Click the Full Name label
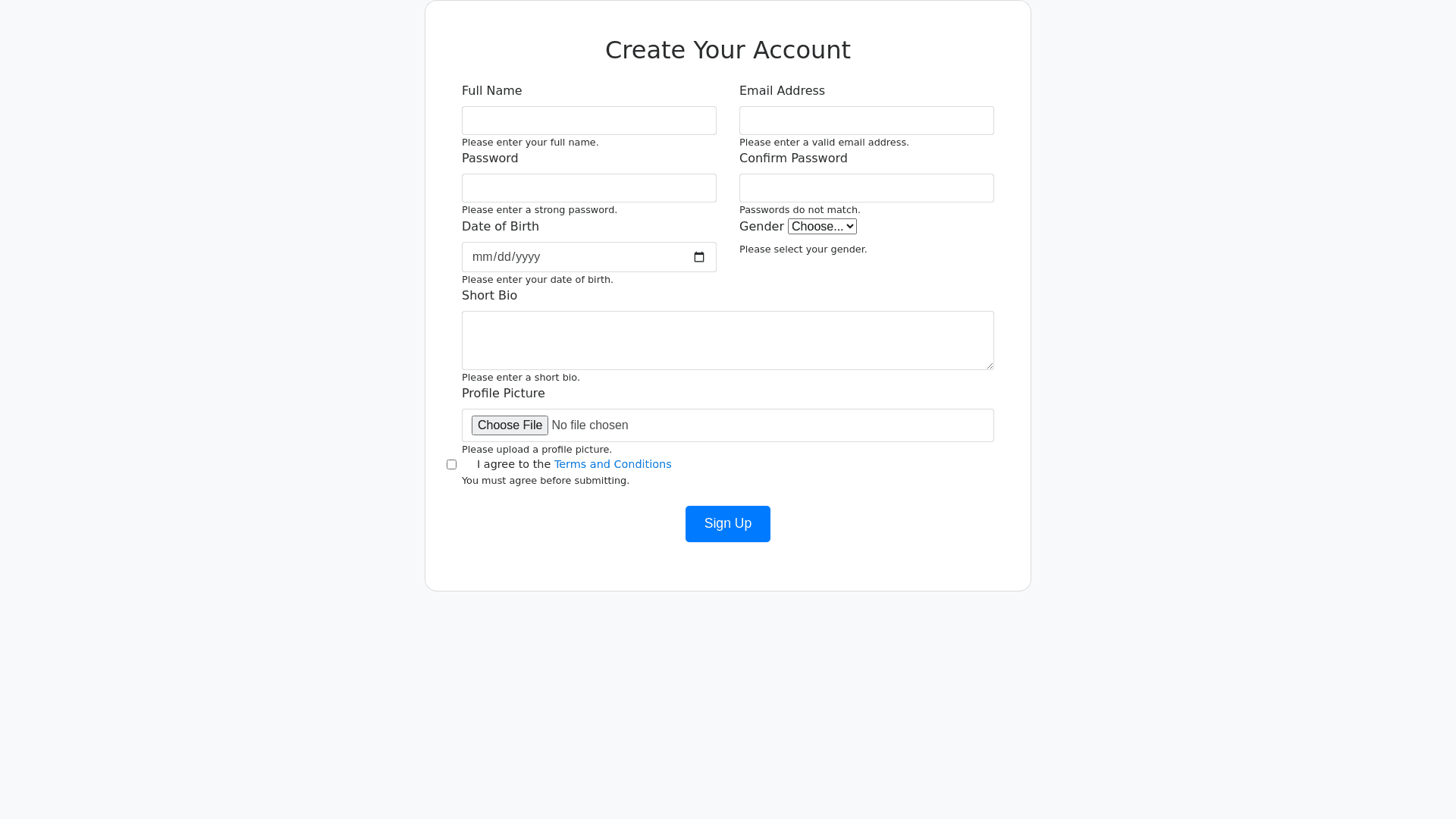Image resolution: width=1456 pixels, height=819 pixels. (491, 91)
